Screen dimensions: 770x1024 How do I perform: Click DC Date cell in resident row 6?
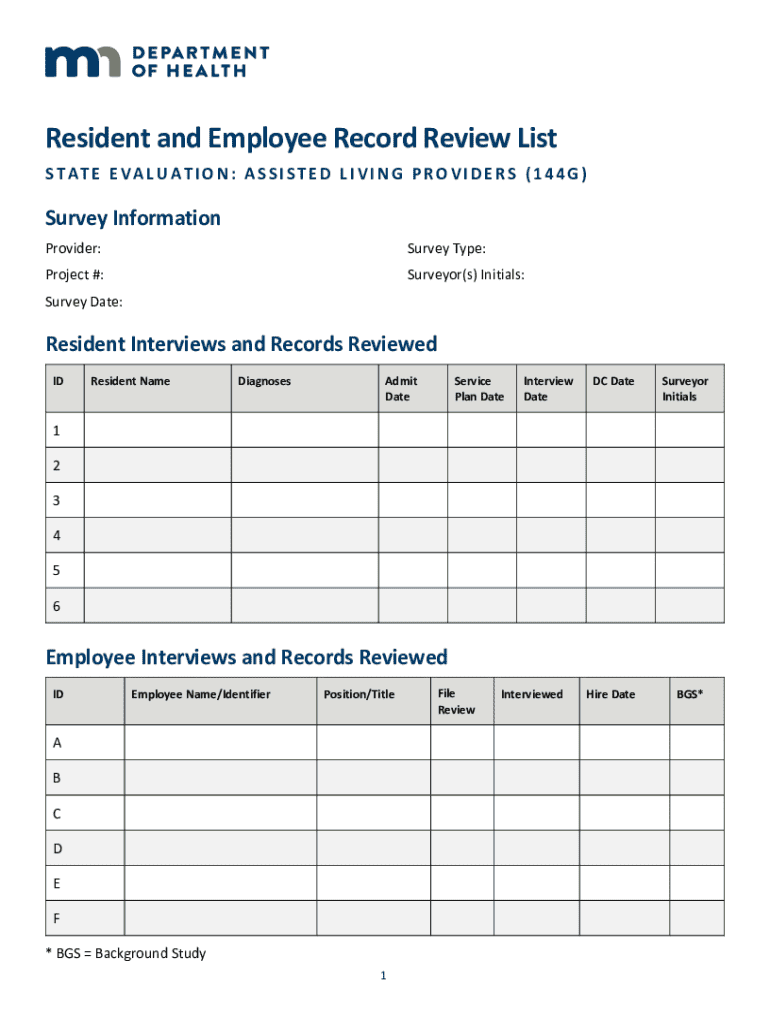coord(619,605)
